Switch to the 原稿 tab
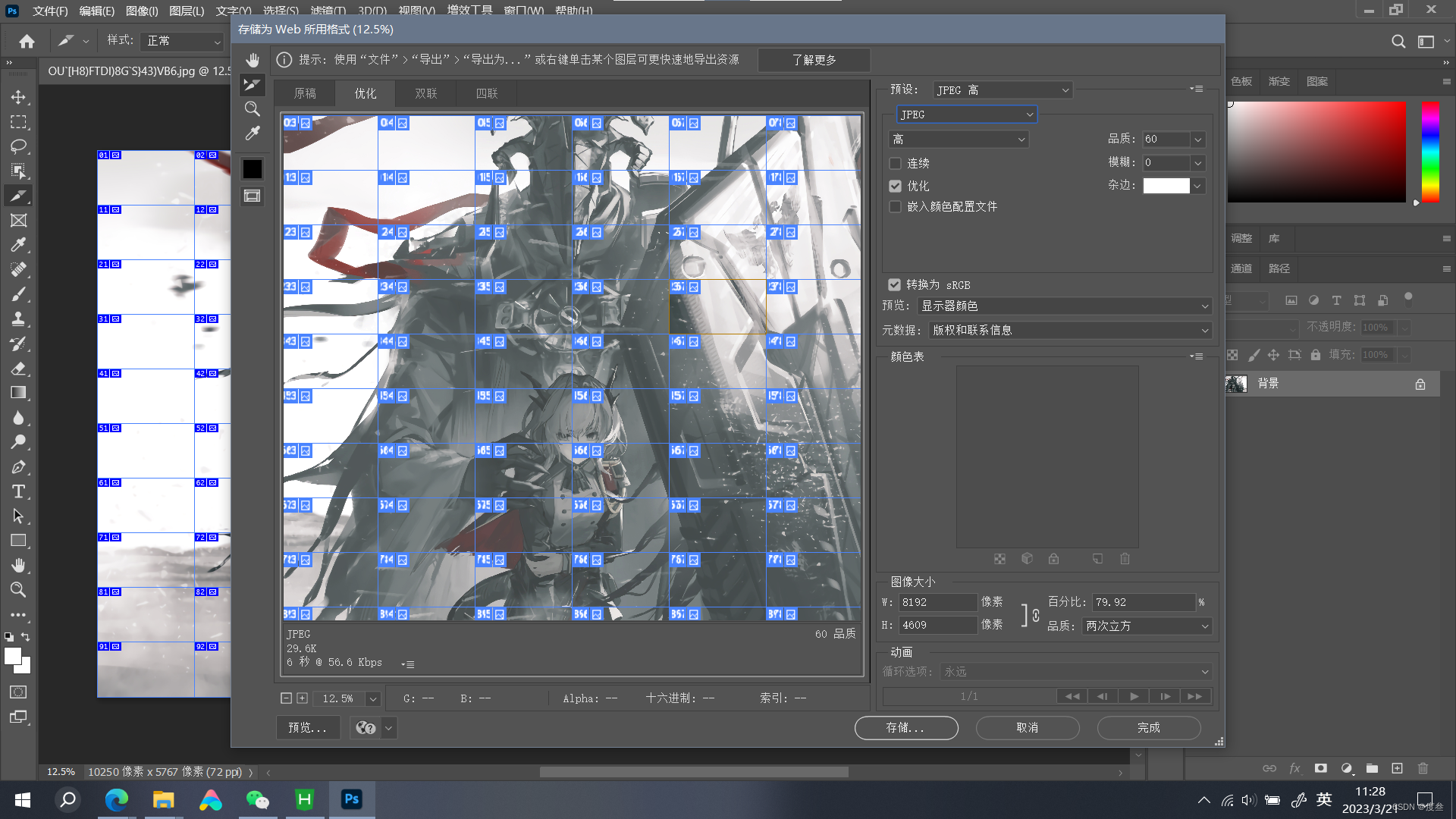The height and width of the screenshot is (819, 1456). click(305, 93)
